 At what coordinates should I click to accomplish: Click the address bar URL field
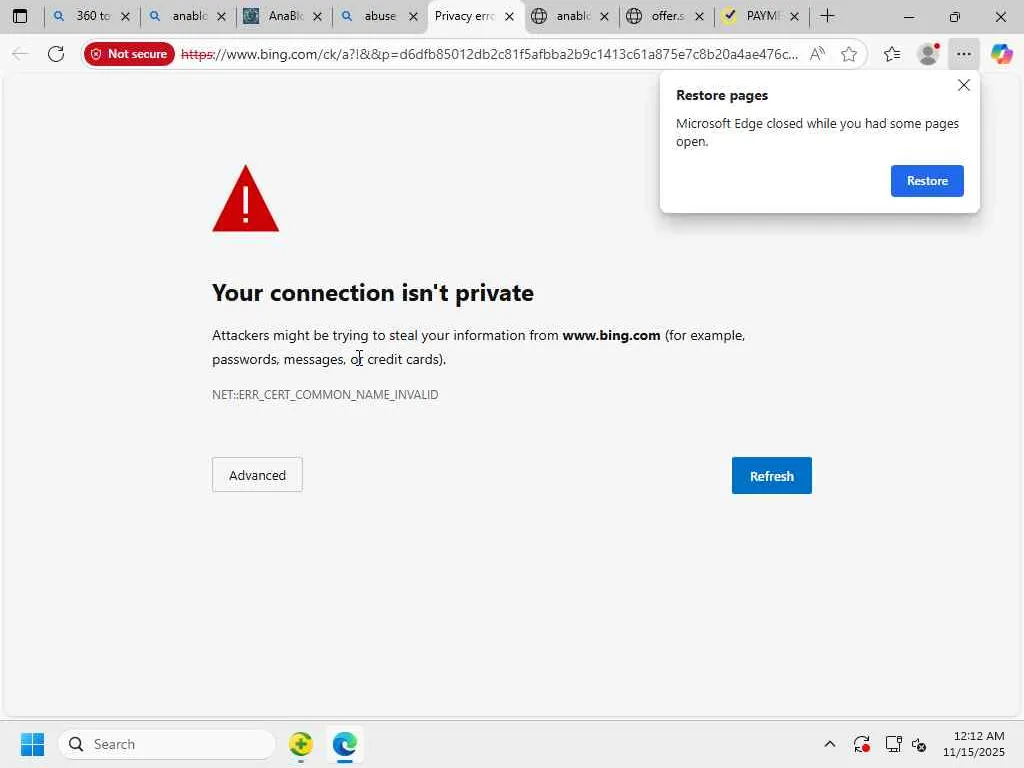488,54
